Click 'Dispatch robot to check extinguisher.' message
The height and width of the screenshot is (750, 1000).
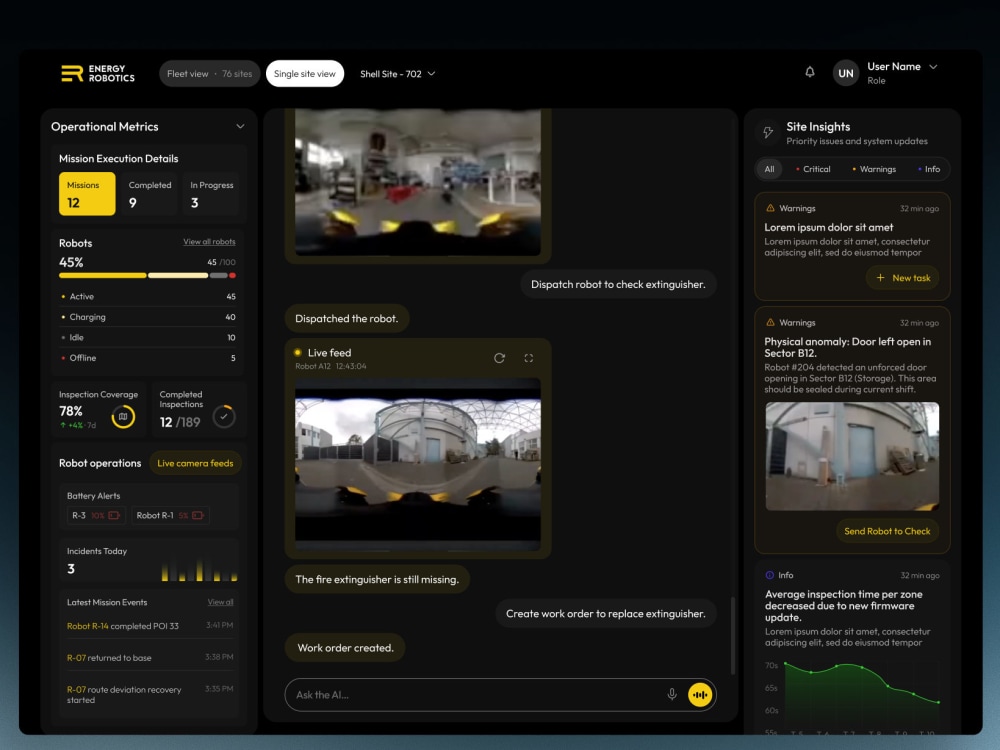pos(618,284)
